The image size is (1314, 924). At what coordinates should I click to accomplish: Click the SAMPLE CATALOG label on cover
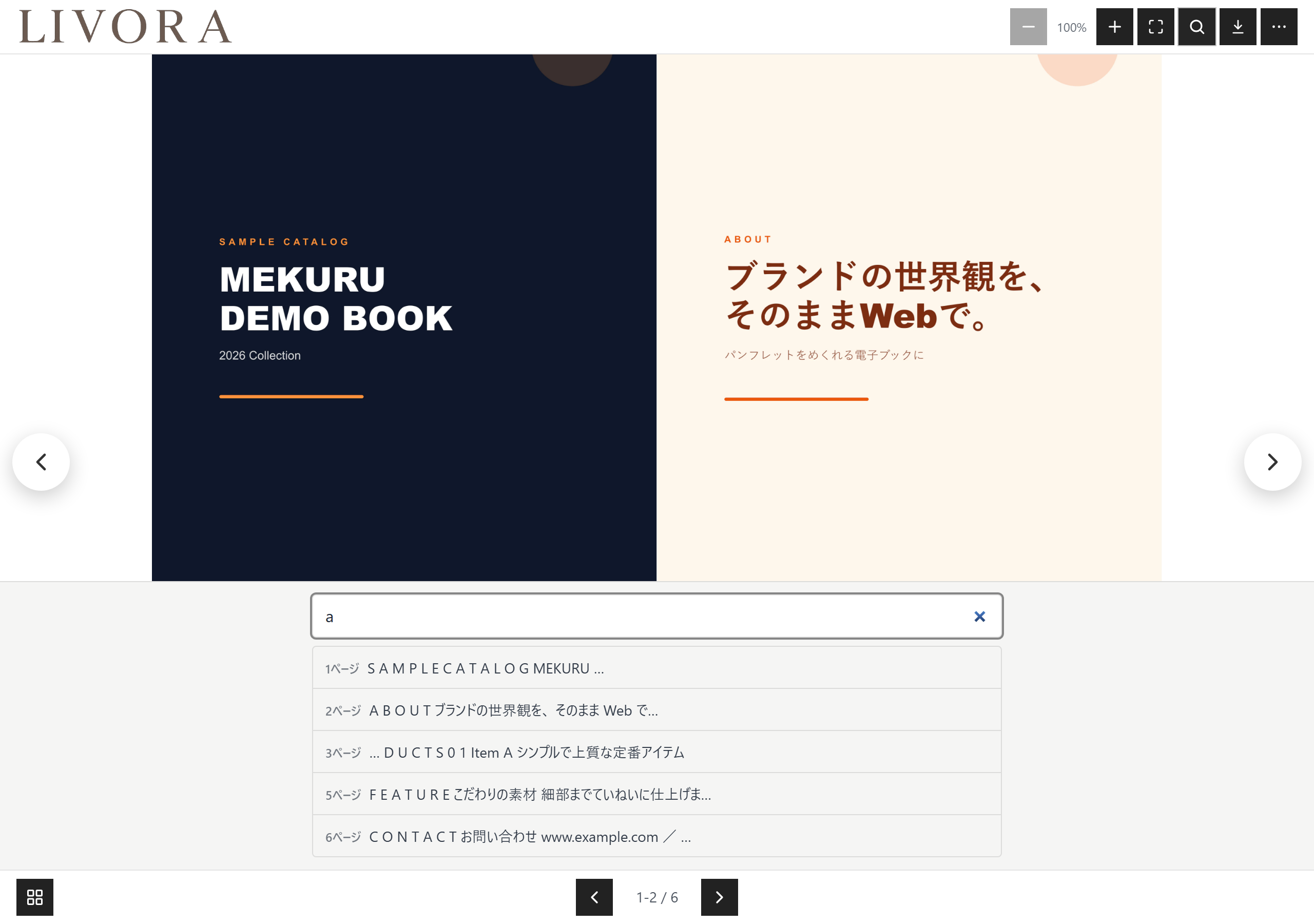(x=284, y=242)
